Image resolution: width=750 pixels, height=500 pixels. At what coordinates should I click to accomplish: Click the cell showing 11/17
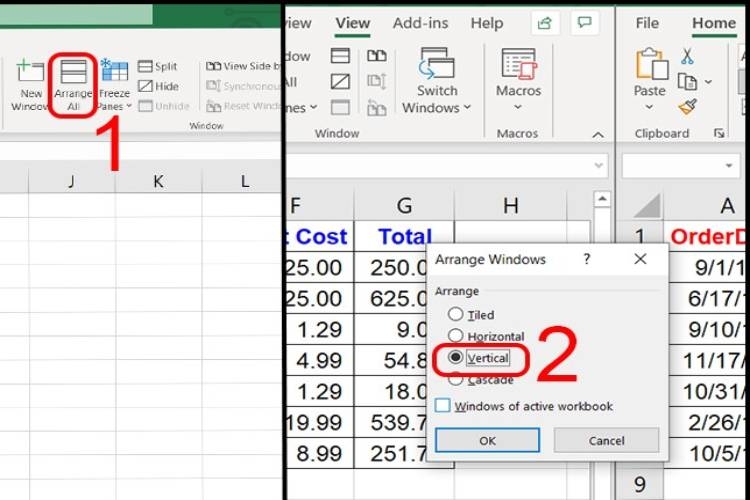(706, 360)
